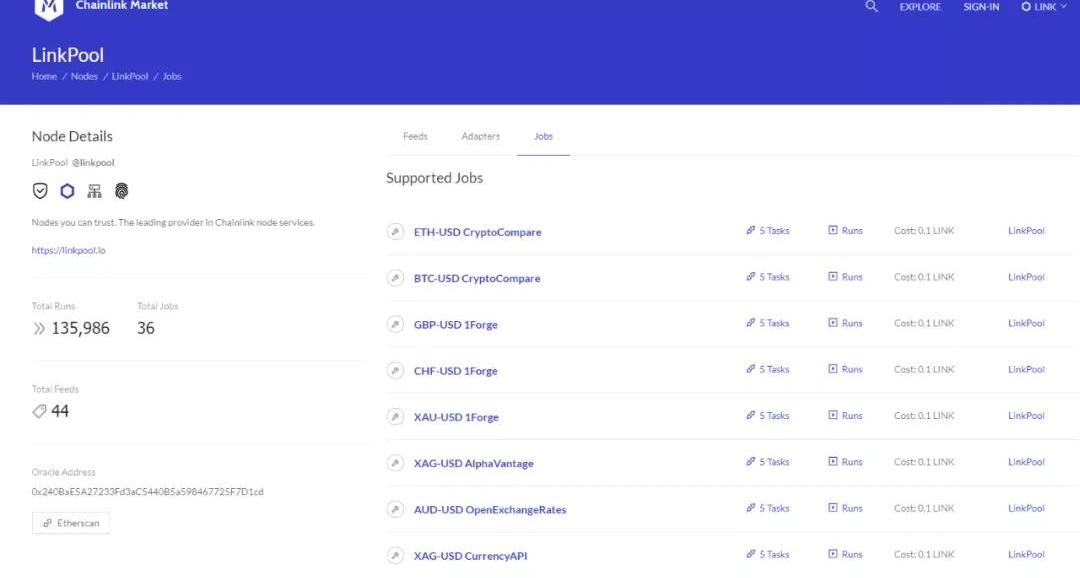Click the GBP-USD 1Forge job icon
The image size is (1080, 578).
(395, 324)
